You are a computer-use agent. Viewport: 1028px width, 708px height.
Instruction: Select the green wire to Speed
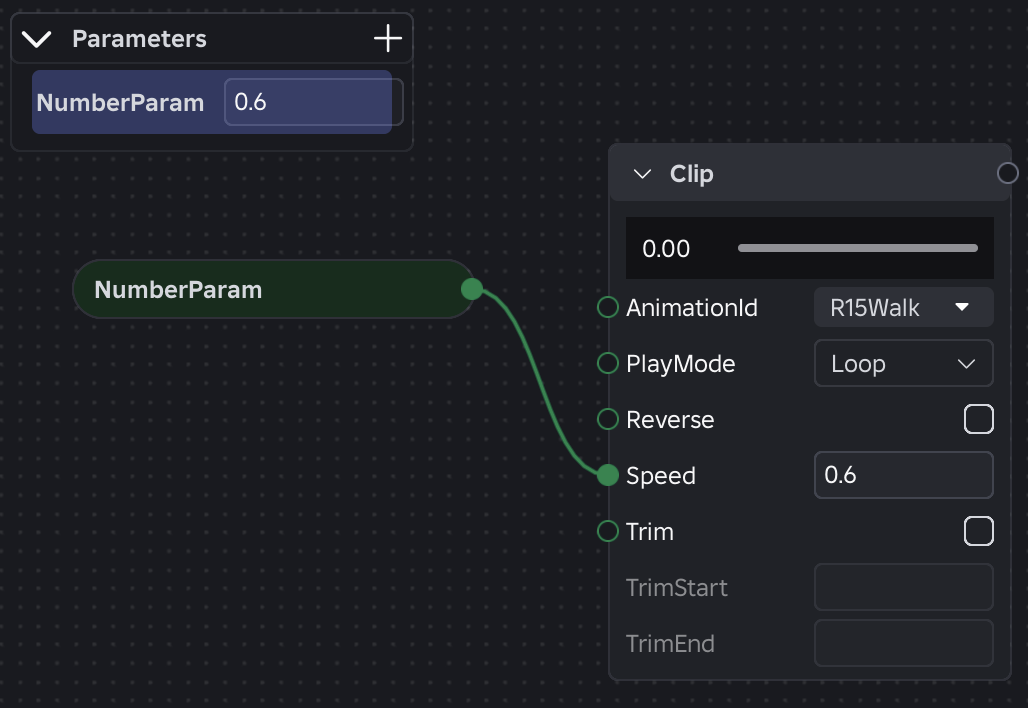[541, 382]
